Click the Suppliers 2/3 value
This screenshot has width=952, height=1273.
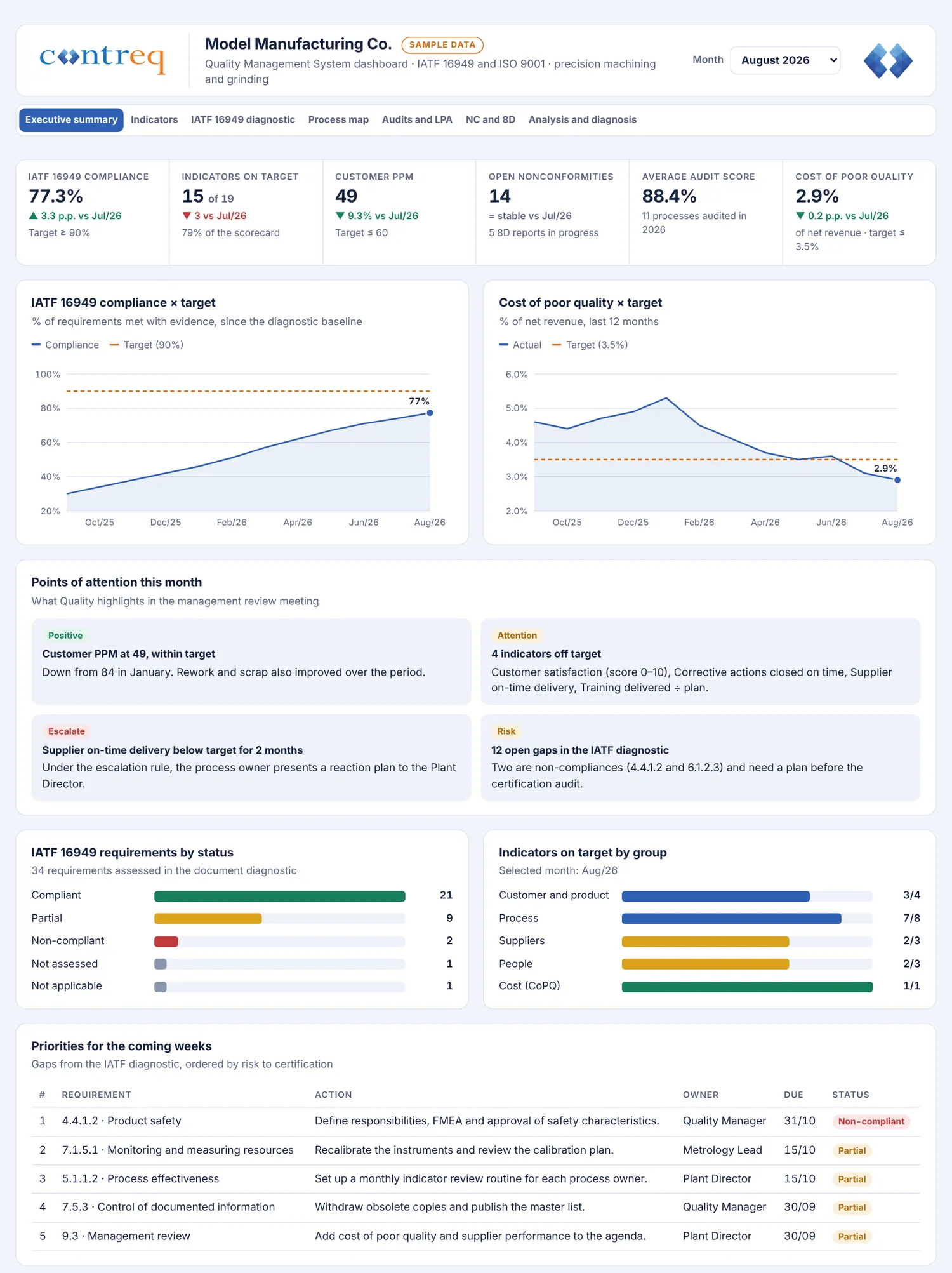911,940
